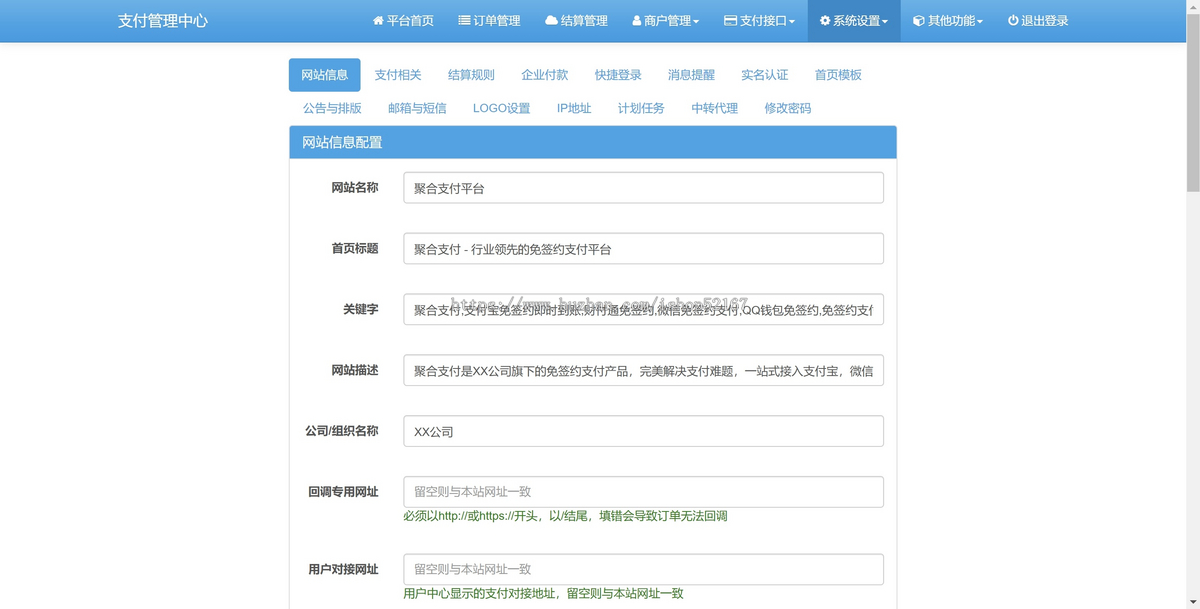
Task: Click the user icon beside 商户管理
Action: coord(637,20)
